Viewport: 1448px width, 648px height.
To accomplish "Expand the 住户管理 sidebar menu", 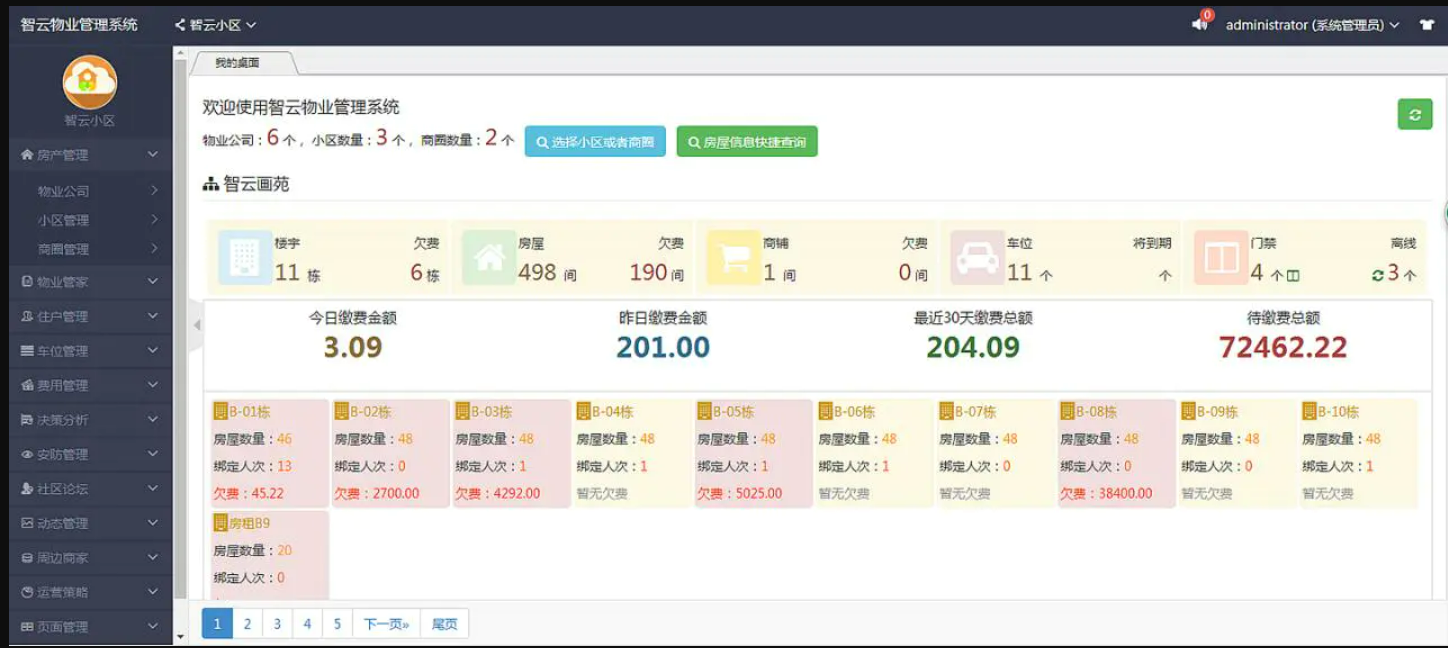I will [x=90, y=316].
